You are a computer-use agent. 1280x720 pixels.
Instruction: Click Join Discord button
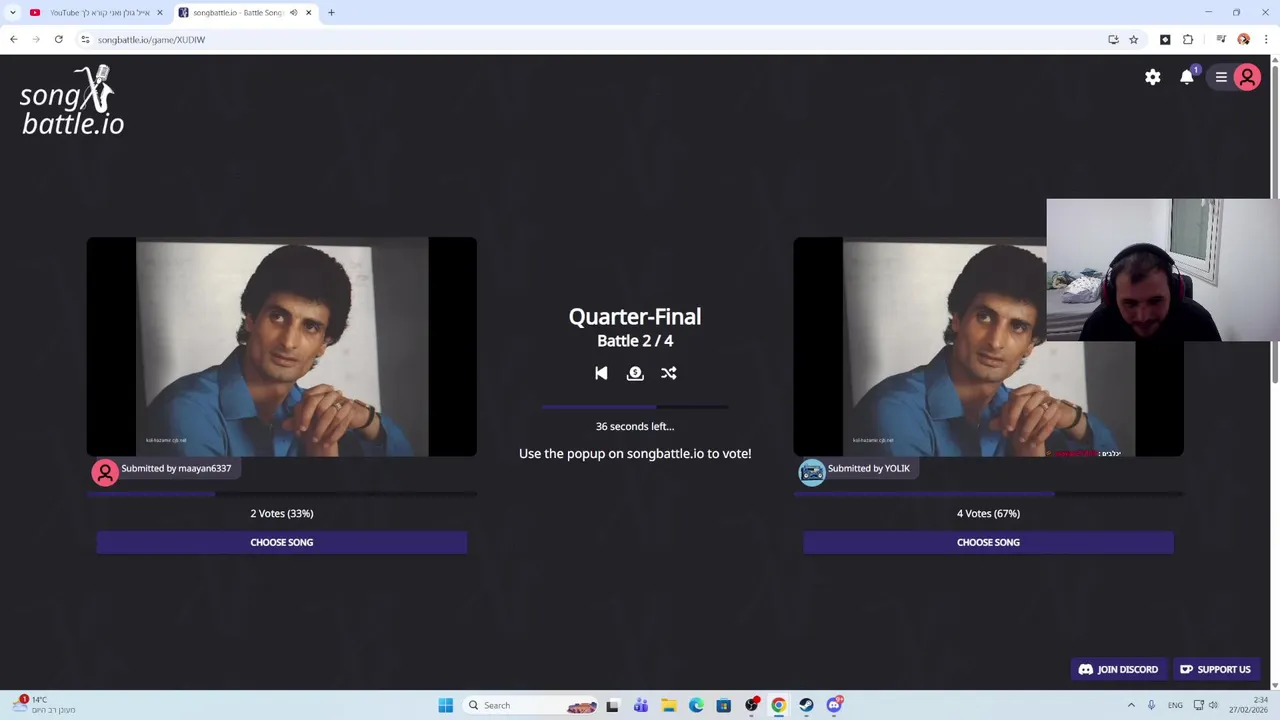point(1118,669)
